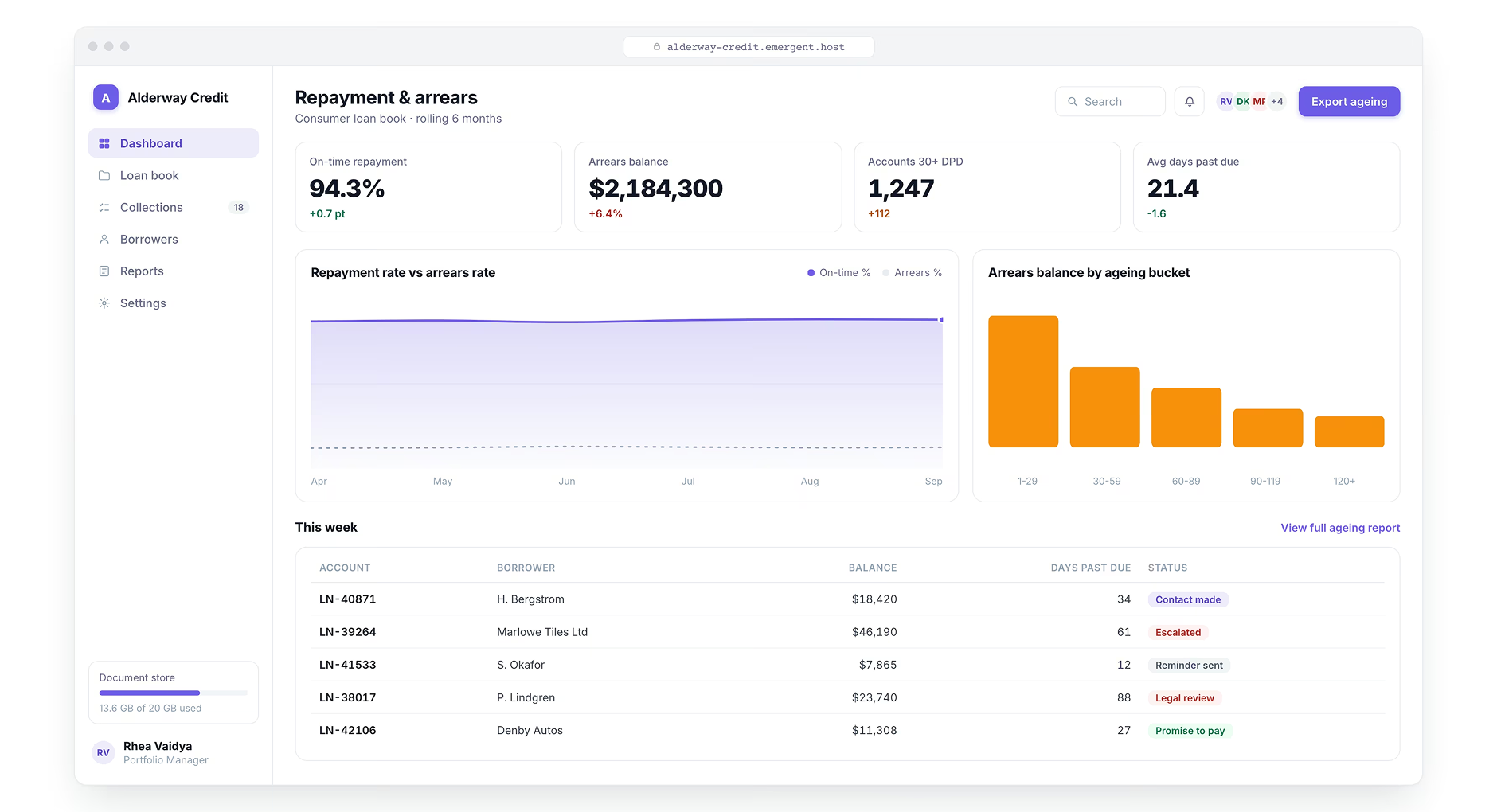Click the Reminder sent status badge
This screenshot has width=1497, height=812.
(x=1189, y=665)
